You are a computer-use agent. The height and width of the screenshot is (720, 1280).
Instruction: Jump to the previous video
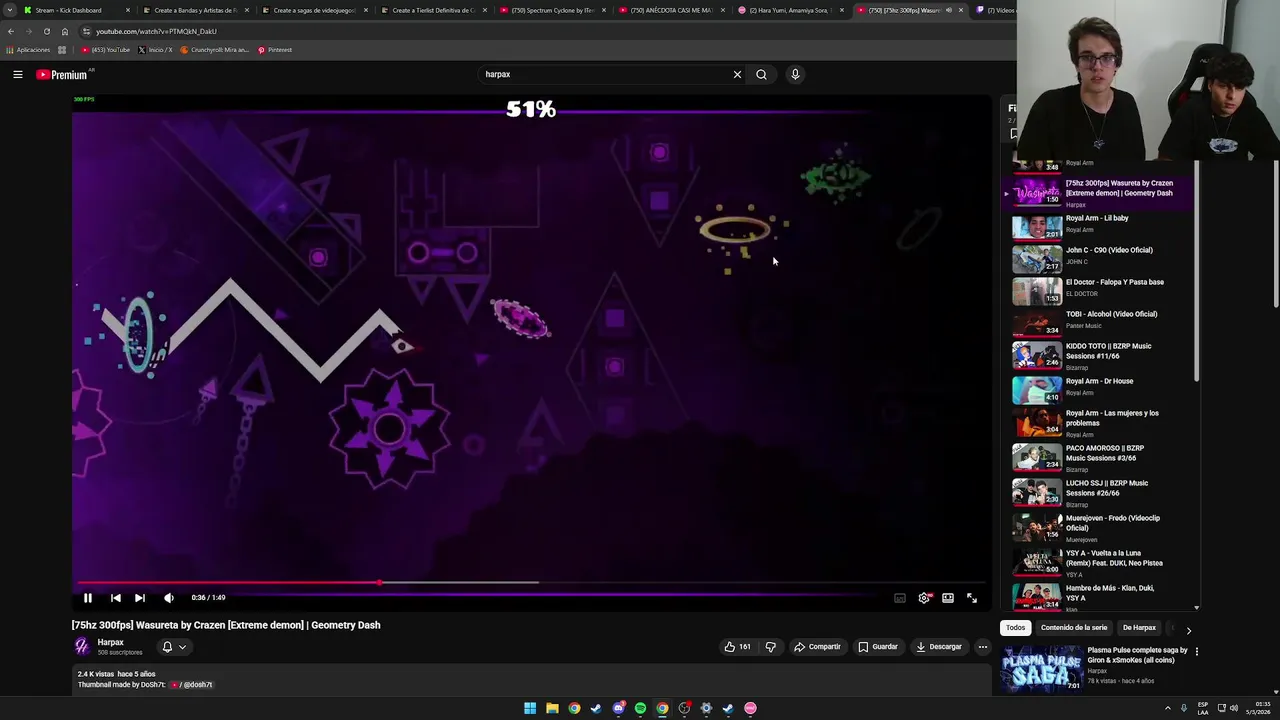point(115,598)
